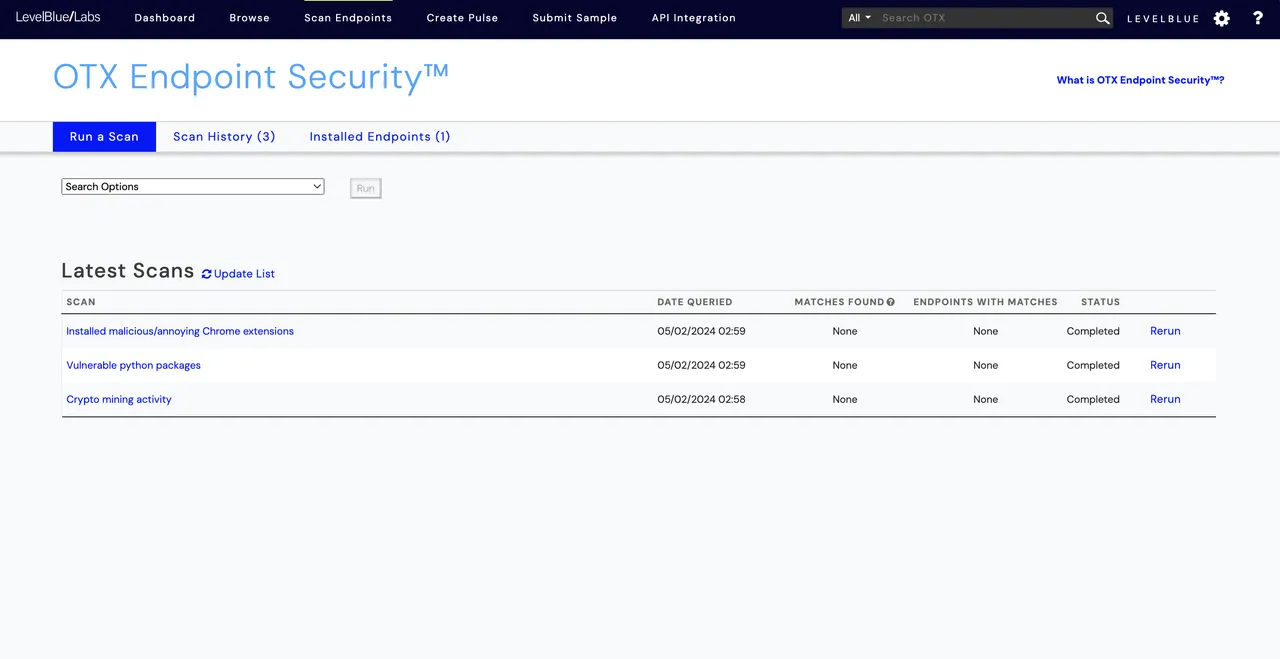Click Completed status of Crypto mining row
The image size is (1280, 659).
(1093, 399)
